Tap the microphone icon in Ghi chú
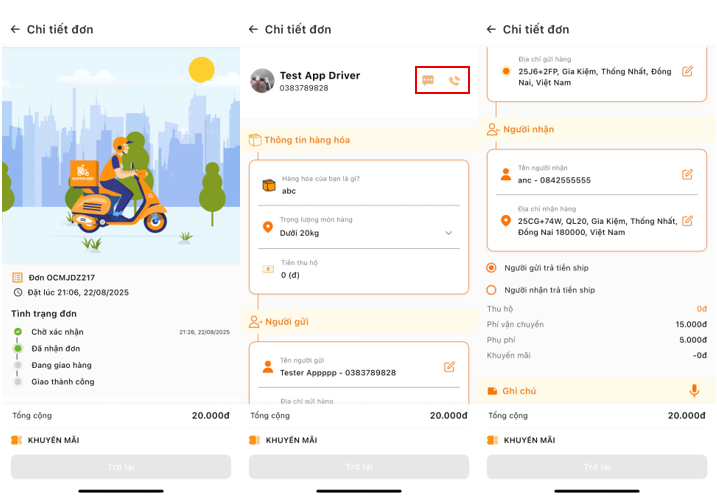The image size is (717, 497). point(694,391)
